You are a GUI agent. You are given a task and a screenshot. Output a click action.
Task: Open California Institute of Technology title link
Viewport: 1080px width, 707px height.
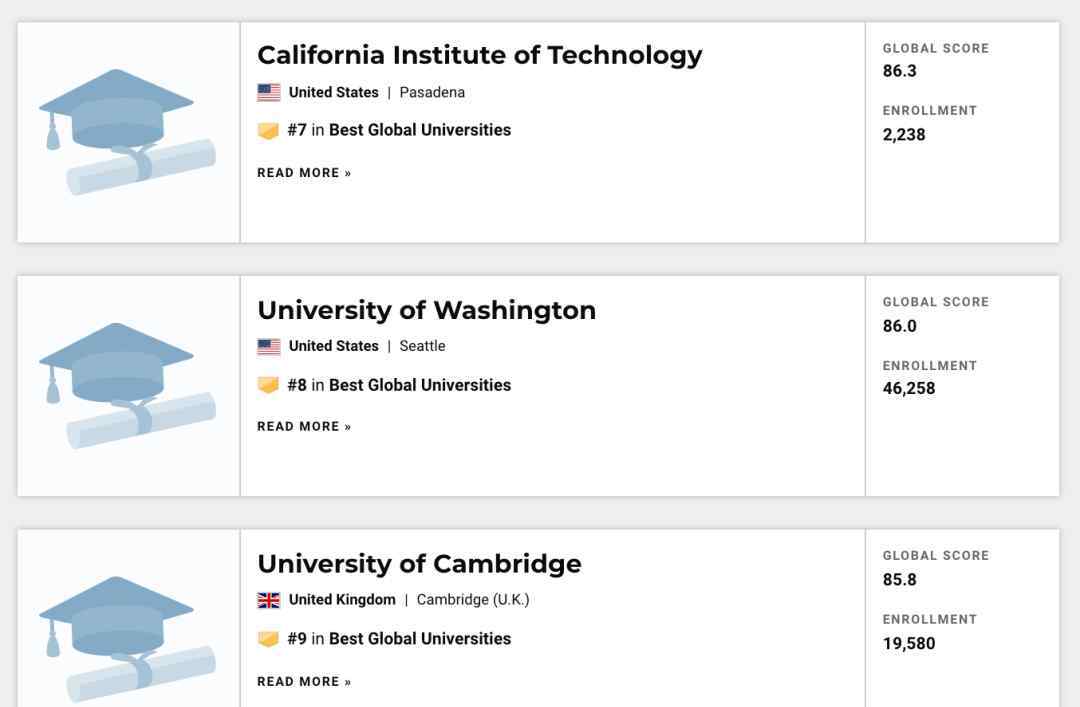[479, 55]
